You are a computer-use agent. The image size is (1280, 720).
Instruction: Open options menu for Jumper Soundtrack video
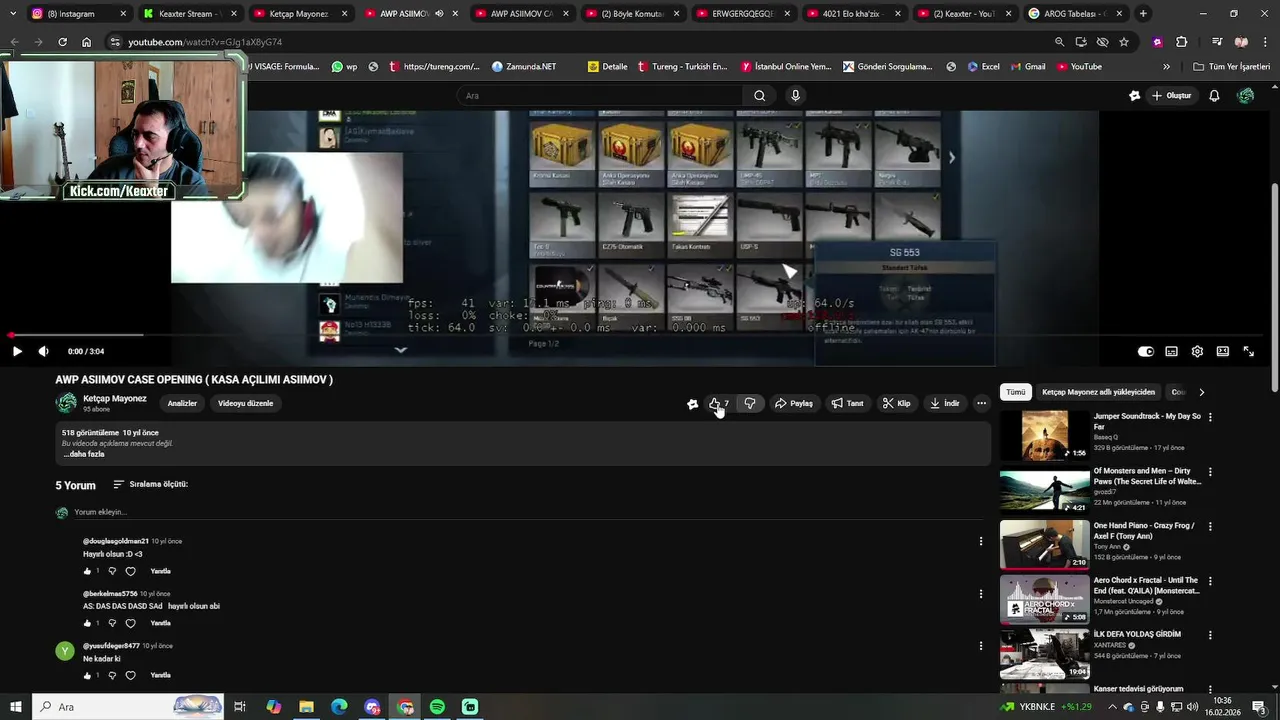click(x=1210, y=417)
